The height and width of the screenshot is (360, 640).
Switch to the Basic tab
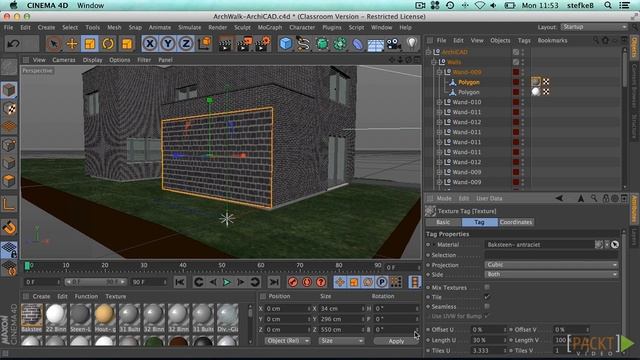point(443,222)
